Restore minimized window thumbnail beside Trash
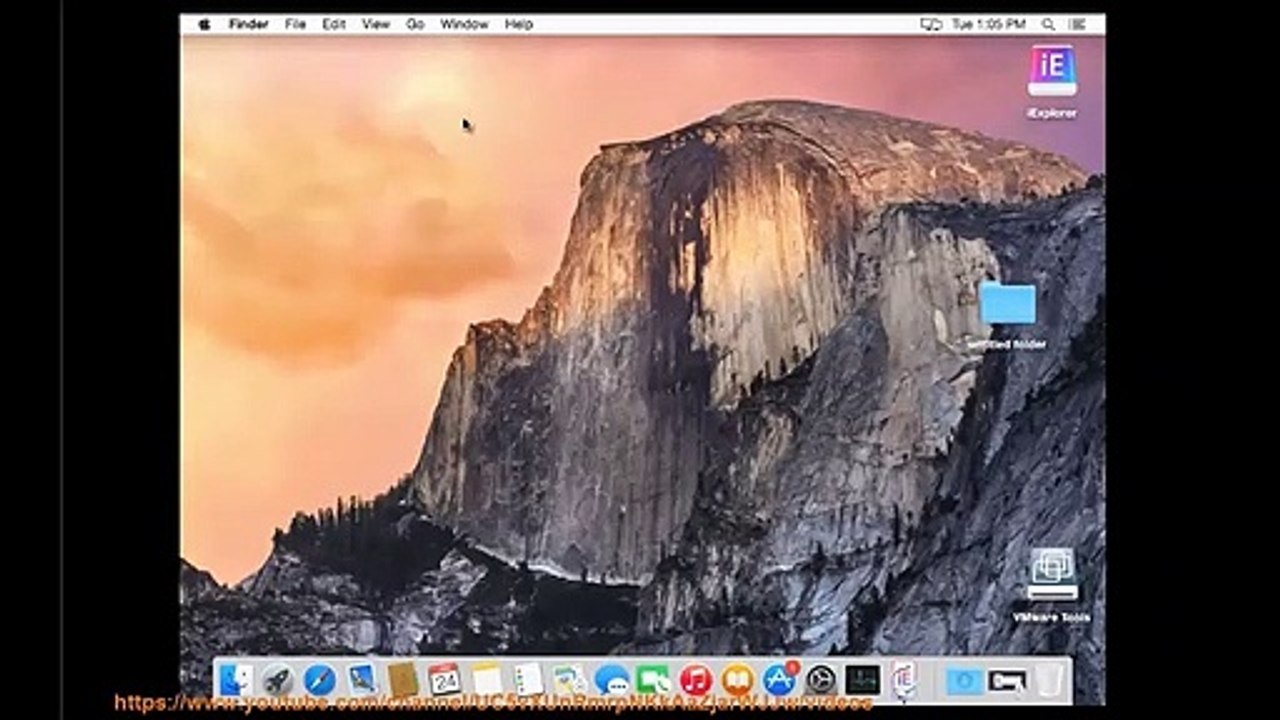The width and height of the screenshot is (1280, 720). 1007,681
